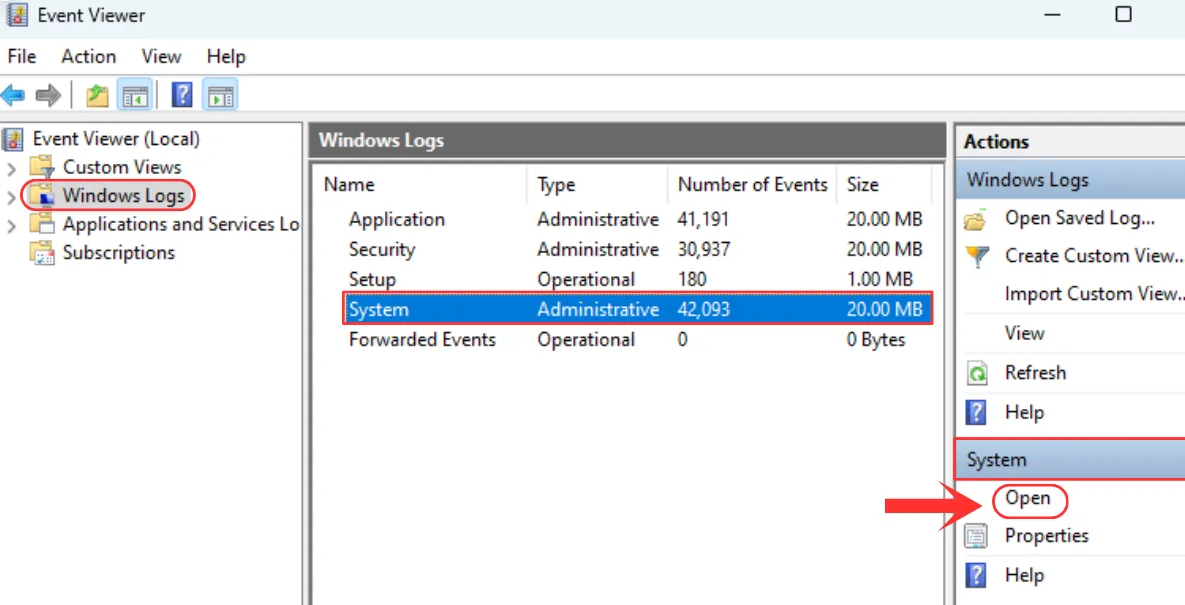Open the Action menu
The image size is (1185, 605).
(x=88, y=57)
